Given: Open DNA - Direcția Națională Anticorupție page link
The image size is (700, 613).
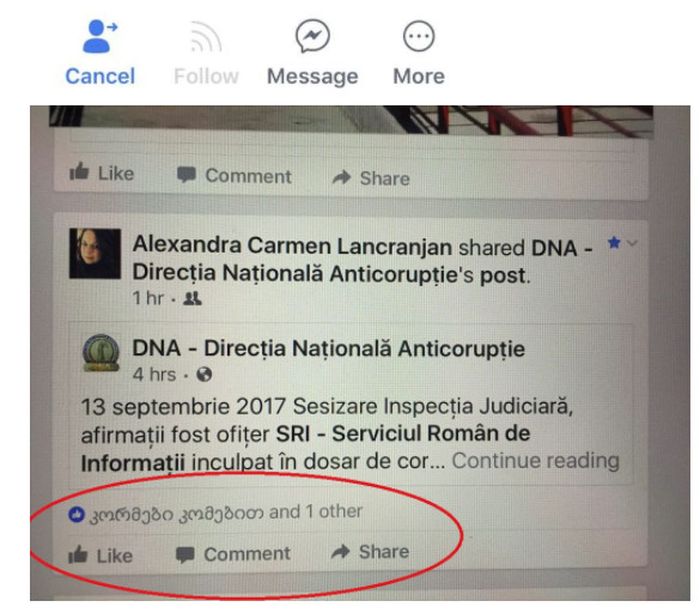Looking at the screenshot, I should pyautogui.click(x=329, y=348).
